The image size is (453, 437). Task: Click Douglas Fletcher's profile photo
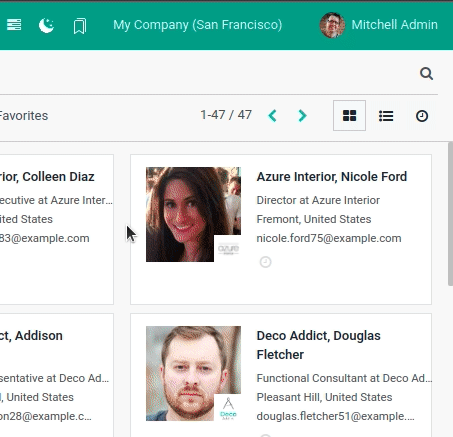coord(193,373)
